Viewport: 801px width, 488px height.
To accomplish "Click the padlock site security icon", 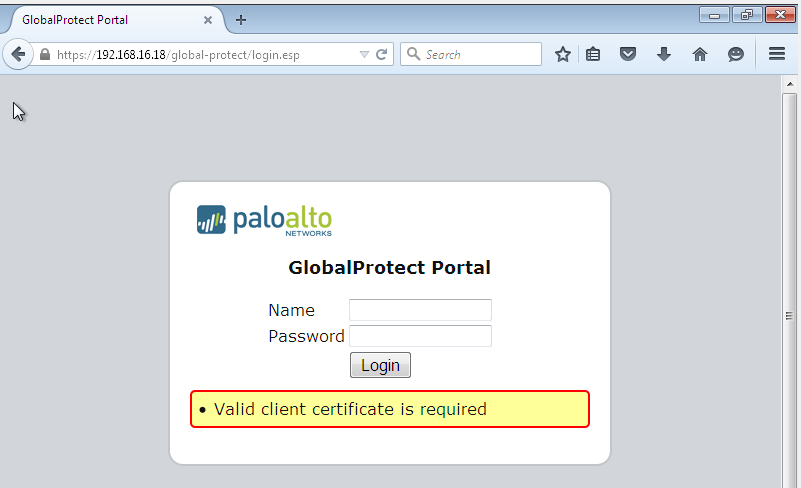I will [x=45, y=55].
